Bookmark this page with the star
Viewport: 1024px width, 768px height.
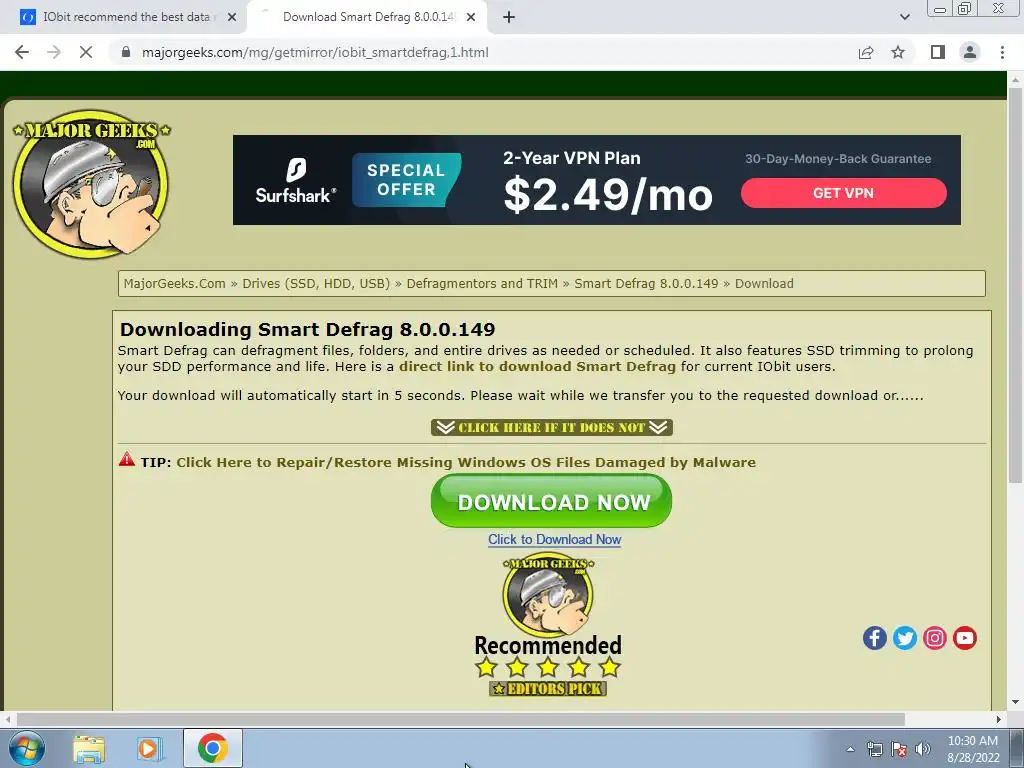tap(898, 52)
